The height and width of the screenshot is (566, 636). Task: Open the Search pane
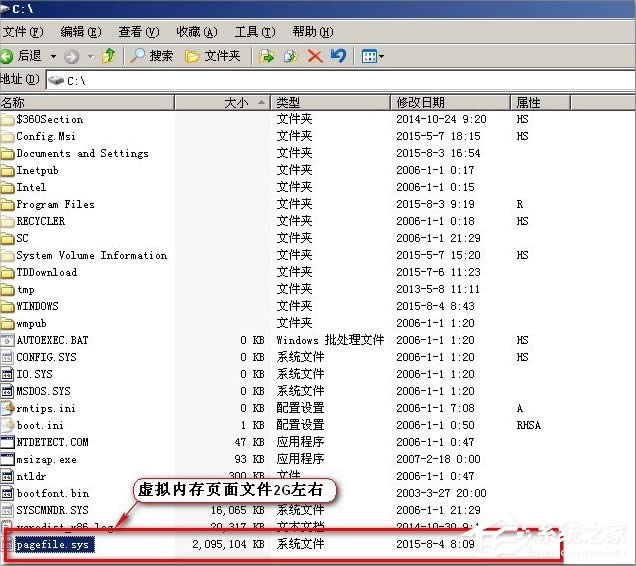[151, 56]
